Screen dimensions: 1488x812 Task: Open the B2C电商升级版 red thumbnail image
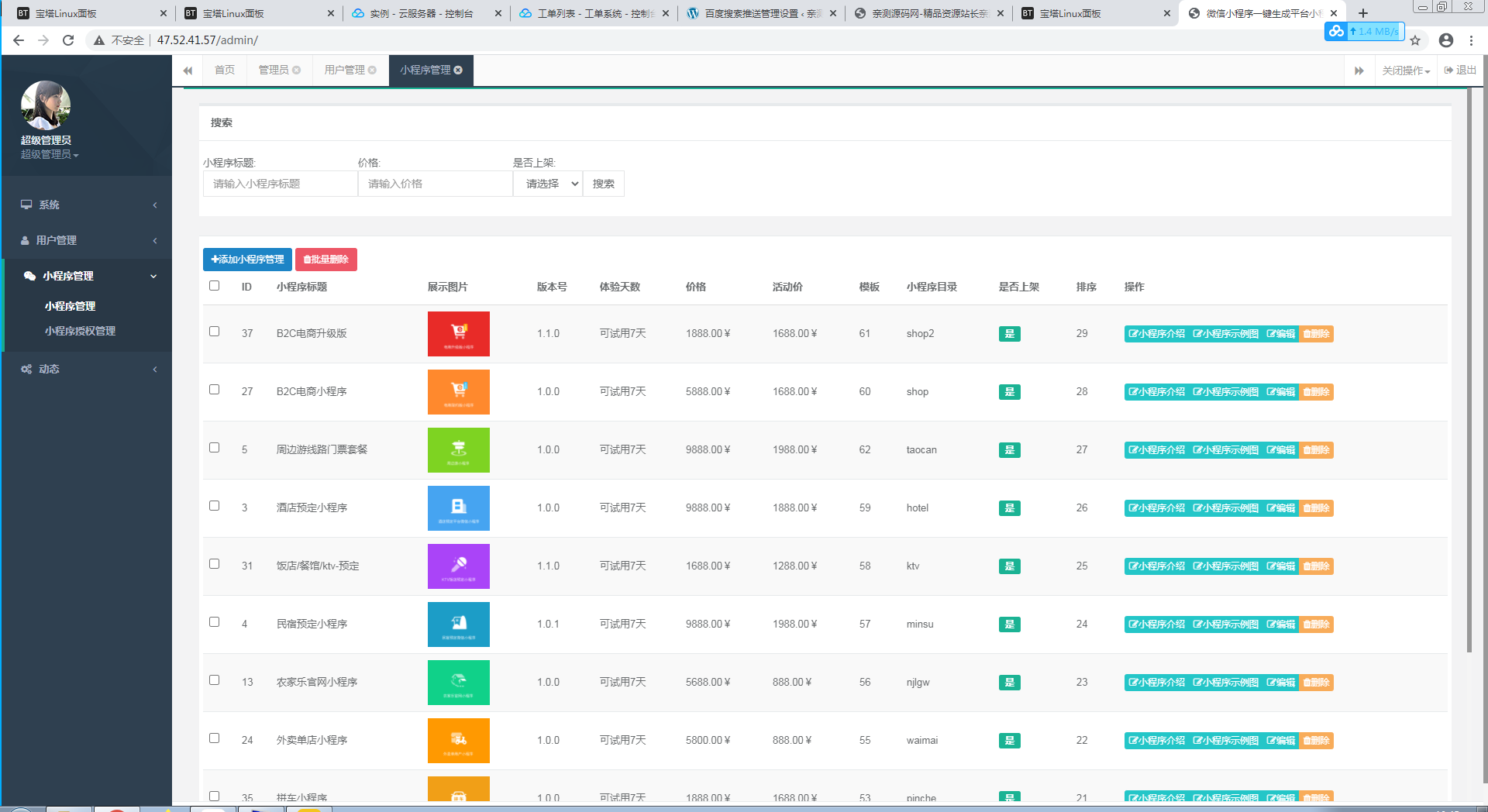click(459, 334)
